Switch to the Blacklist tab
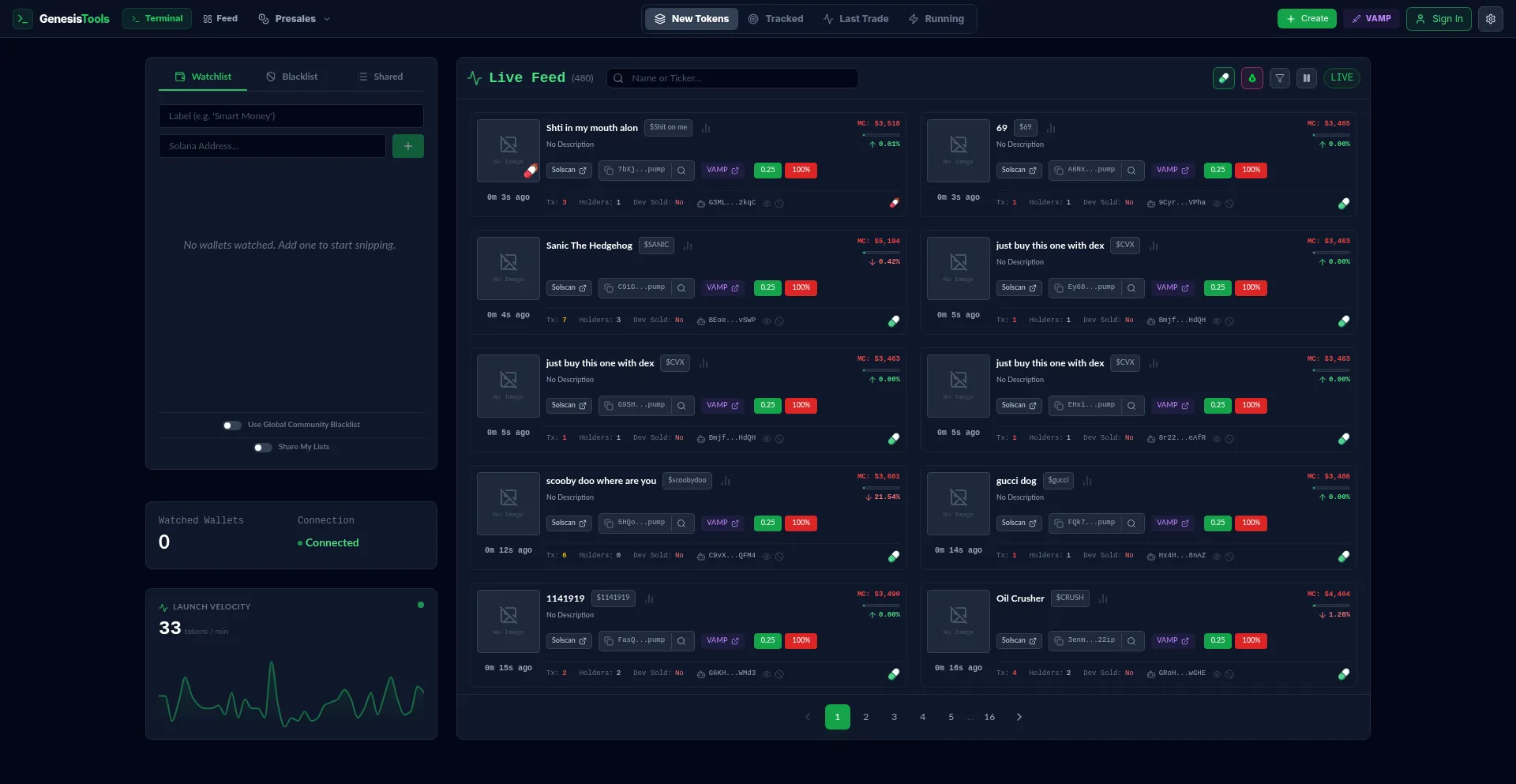Screen dimensions: 1516x784 click(x=291, y=77)
